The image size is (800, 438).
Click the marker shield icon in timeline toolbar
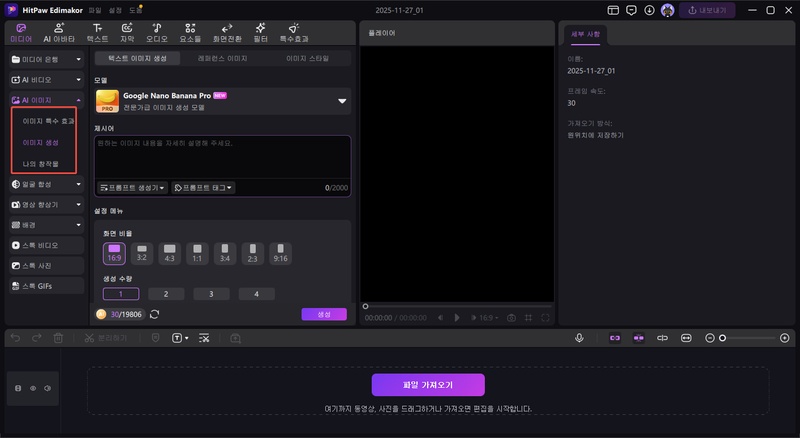pos(156,338)
